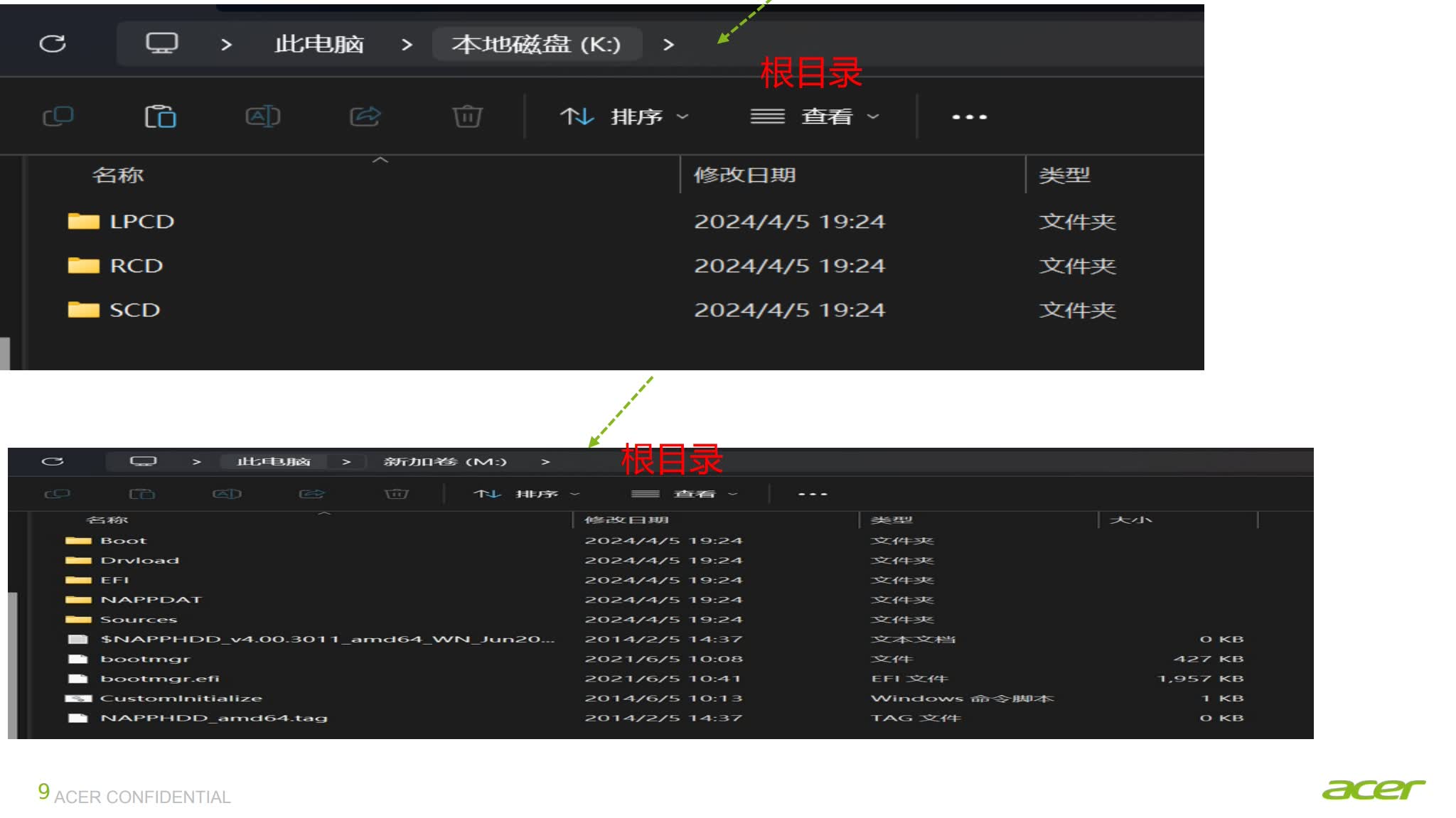The height and width of the screenshot is (818, 1456).
Task: Click the copy icon in top toolbar
Action: tap(58, 117)
